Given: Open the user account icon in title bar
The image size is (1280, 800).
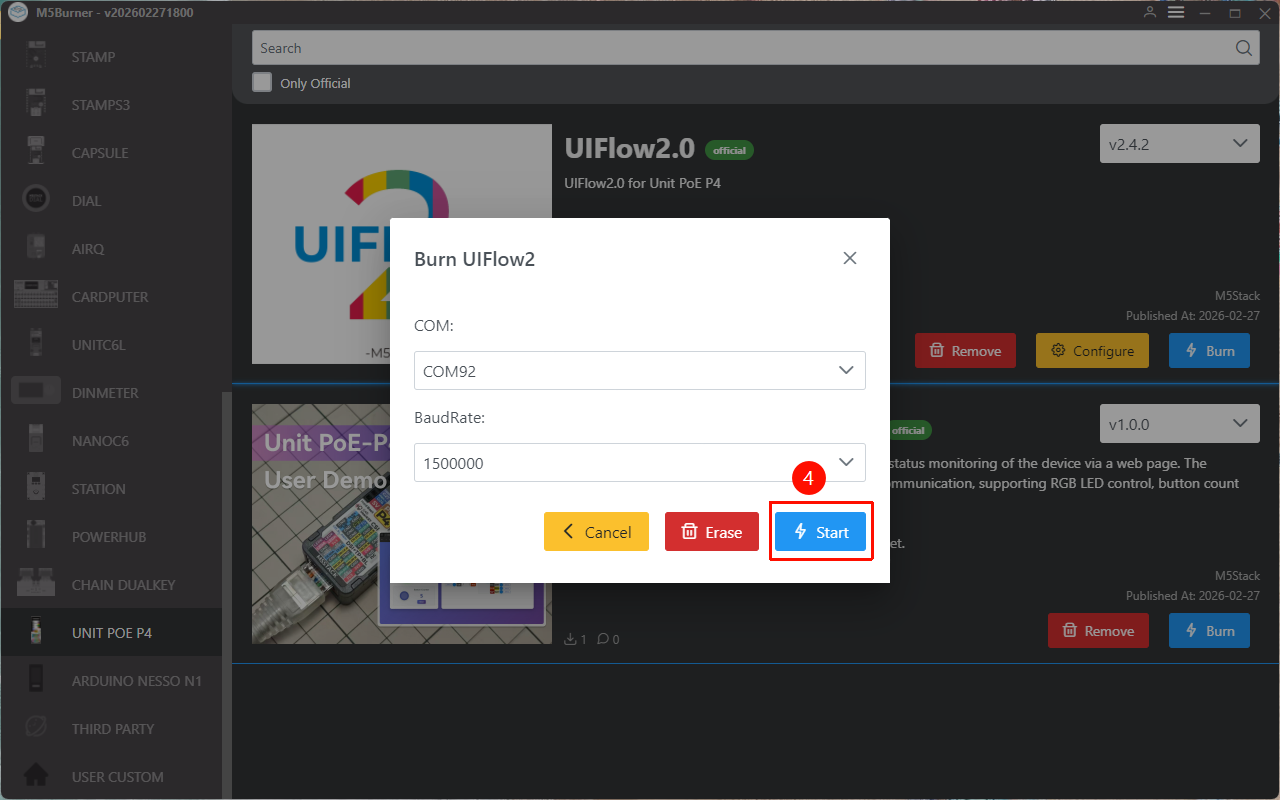Looking at the screenshot, I should pos(1150,12).
